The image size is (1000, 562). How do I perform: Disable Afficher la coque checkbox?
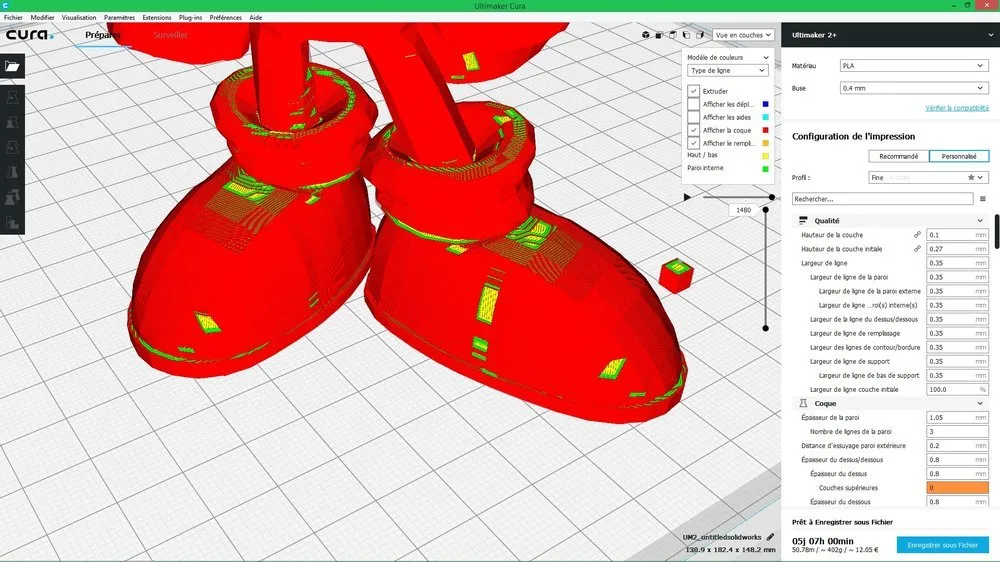[693, 130]
